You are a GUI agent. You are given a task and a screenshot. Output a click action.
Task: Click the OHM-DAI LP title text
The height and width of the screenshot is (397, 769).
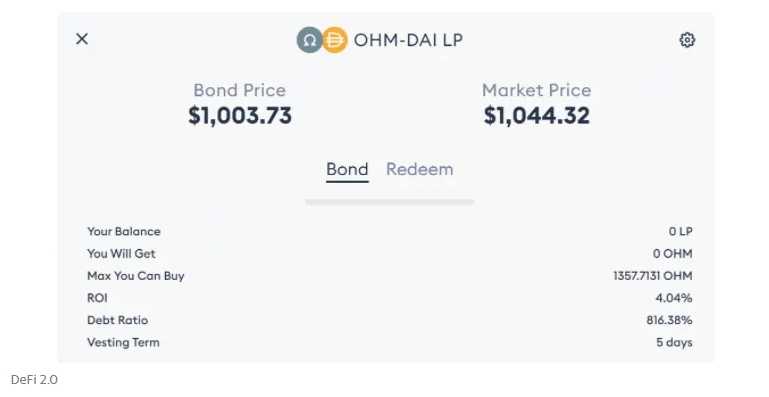408,40
